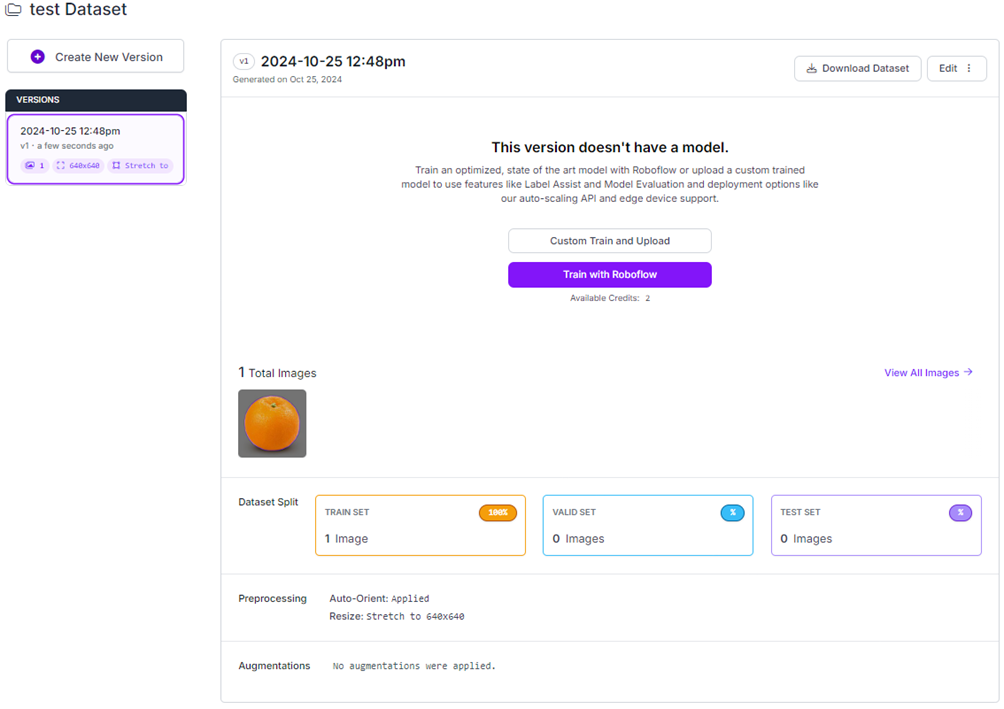The width and height of the screenshot is (1004, 709).
Task: Click the blue percent badge on Valid Set
Action: (733, 512)
